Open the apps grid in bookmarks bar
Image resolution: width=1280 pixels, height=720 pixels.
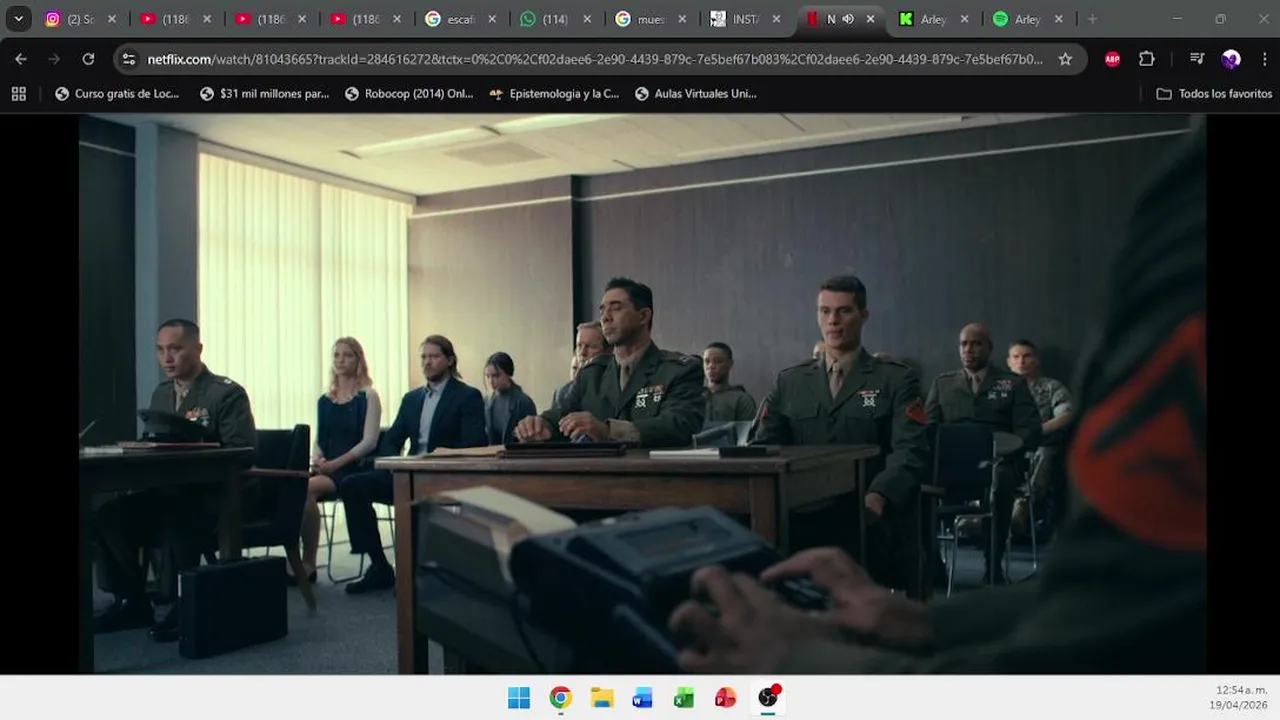(18, 94)
